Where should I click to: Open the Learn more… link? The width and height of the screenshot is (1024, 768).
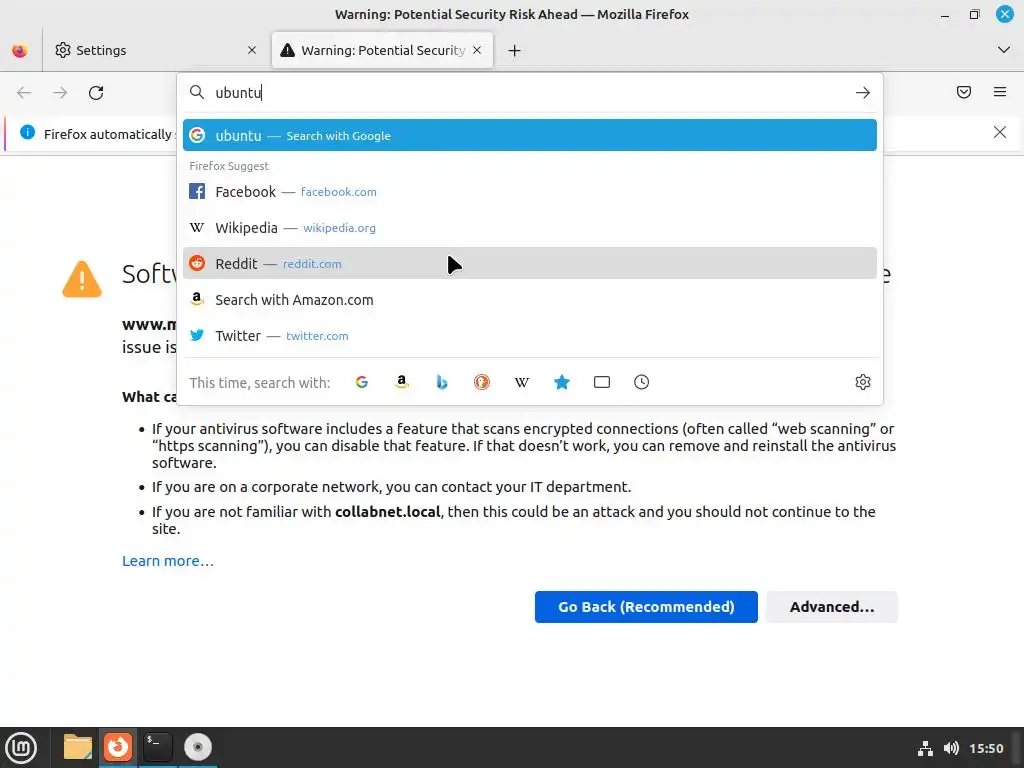pos(168,561)
